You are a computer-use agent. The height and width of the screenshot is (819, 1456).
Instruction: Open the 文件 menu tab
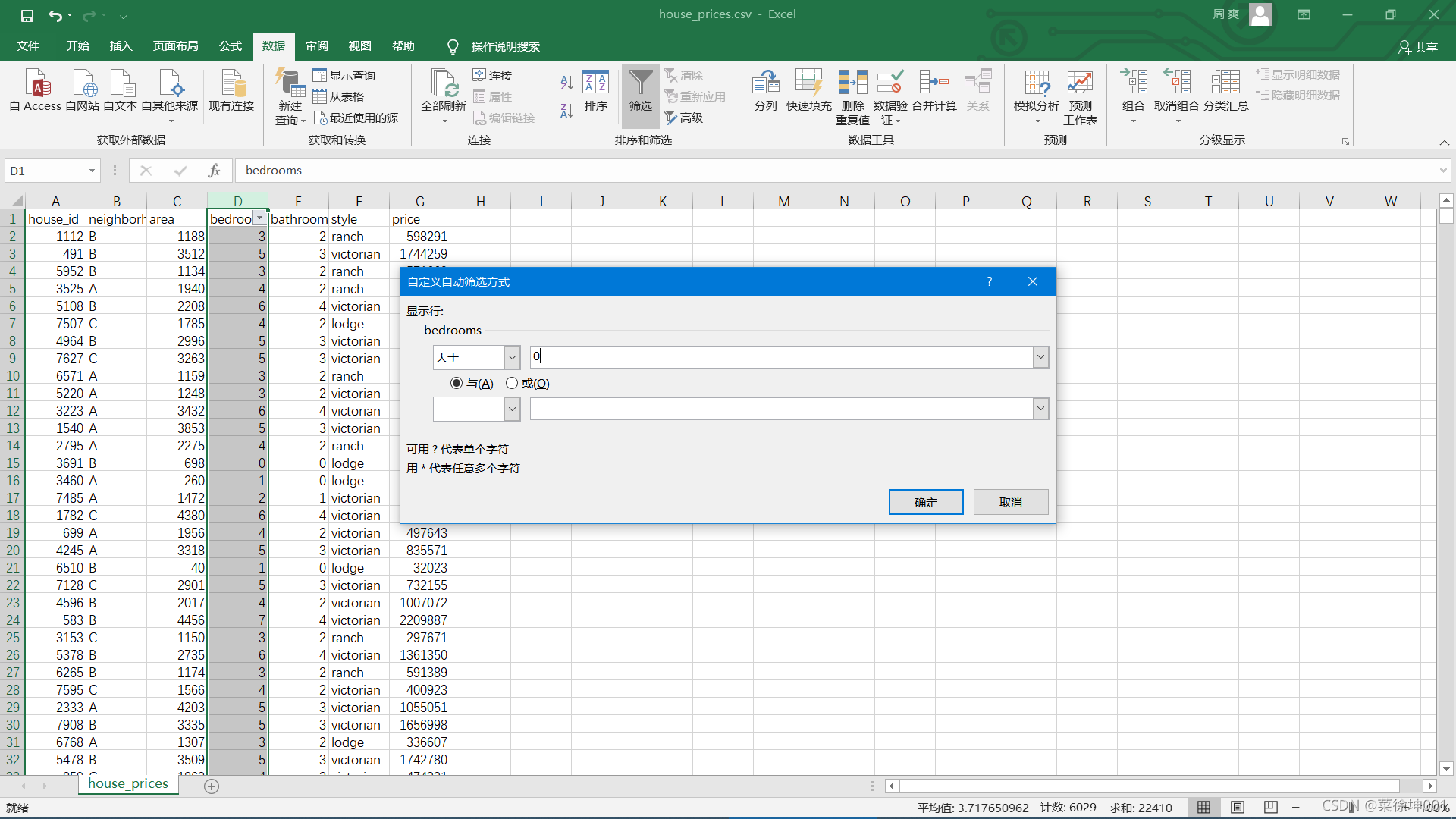point(28,46)
